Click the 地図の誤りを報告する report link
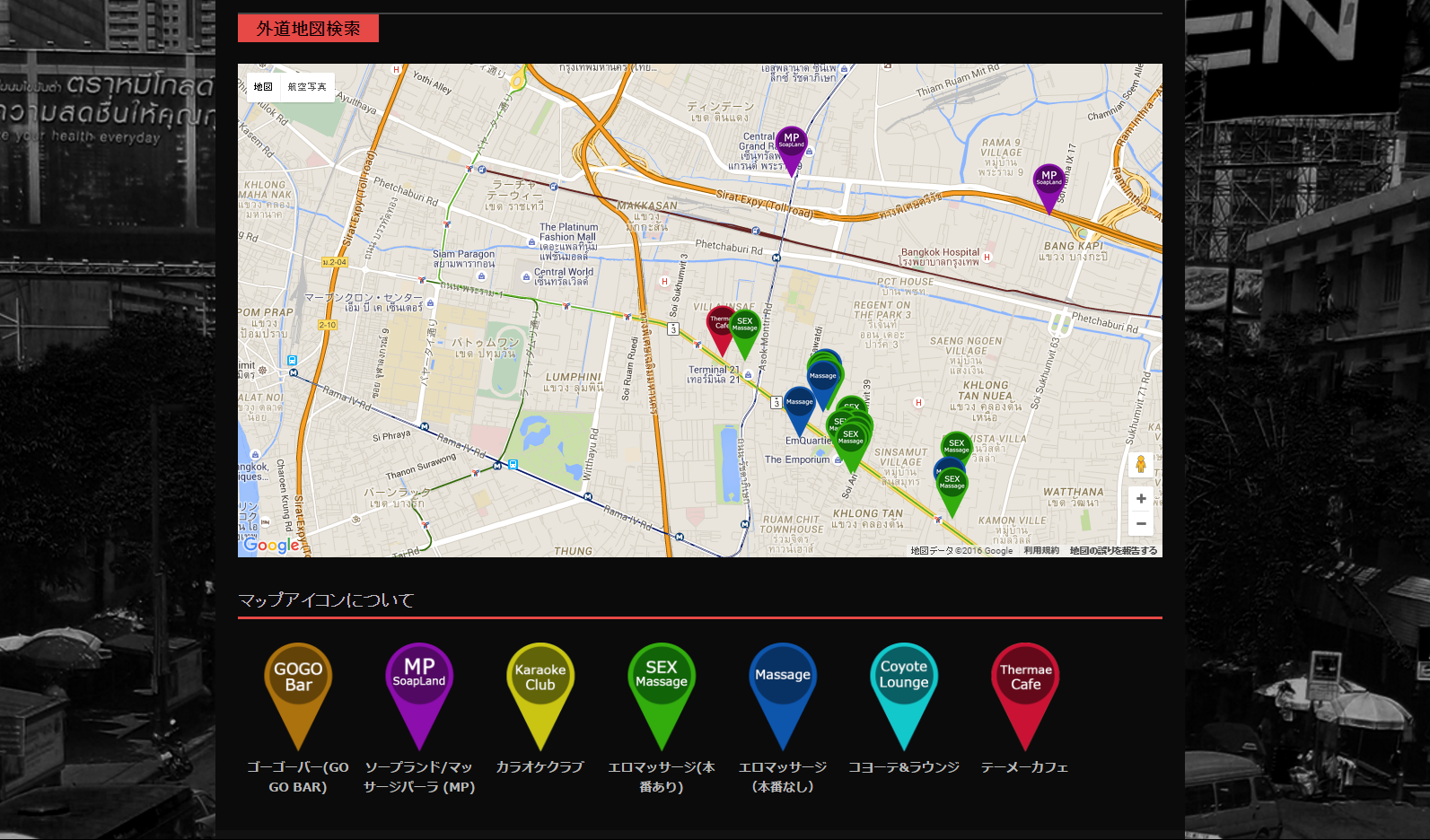The image size is (1430, 840). pos(1113,551)
